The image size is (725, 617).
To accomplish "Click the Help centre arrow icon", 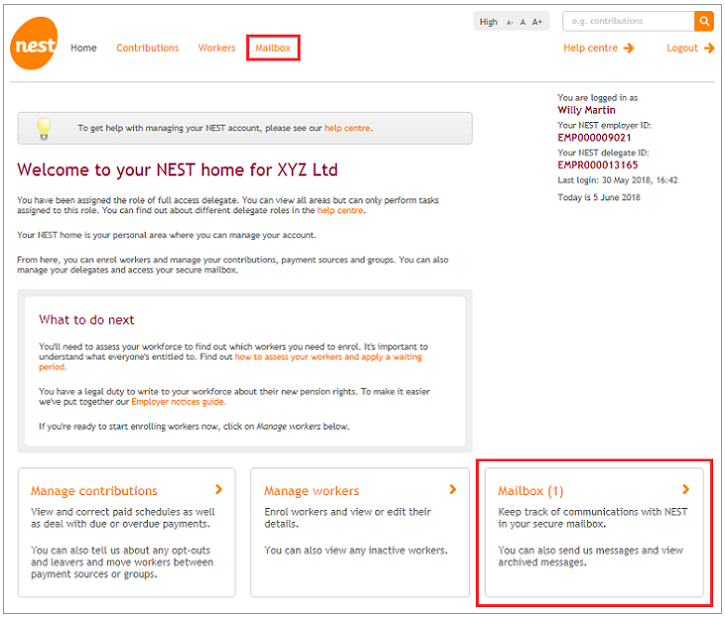I will tap(628, 48).
